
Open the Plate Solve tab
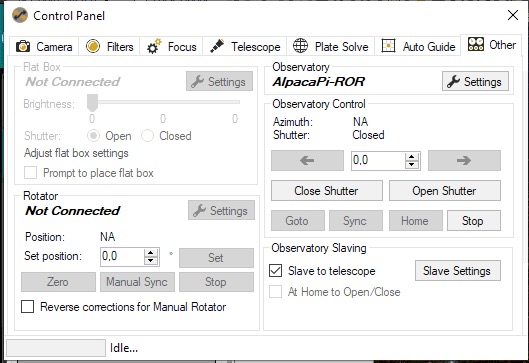point(330,46)
